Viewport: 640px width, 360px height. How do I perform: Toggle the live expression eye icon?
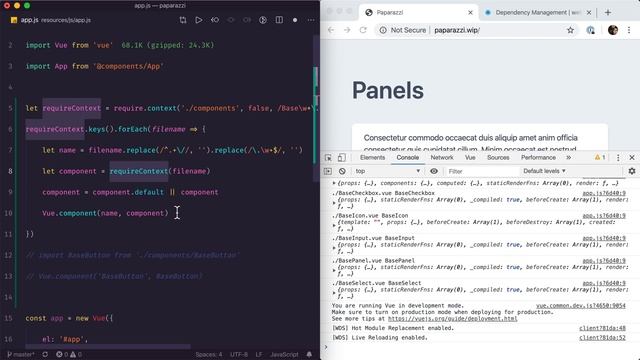click(434, 171)
